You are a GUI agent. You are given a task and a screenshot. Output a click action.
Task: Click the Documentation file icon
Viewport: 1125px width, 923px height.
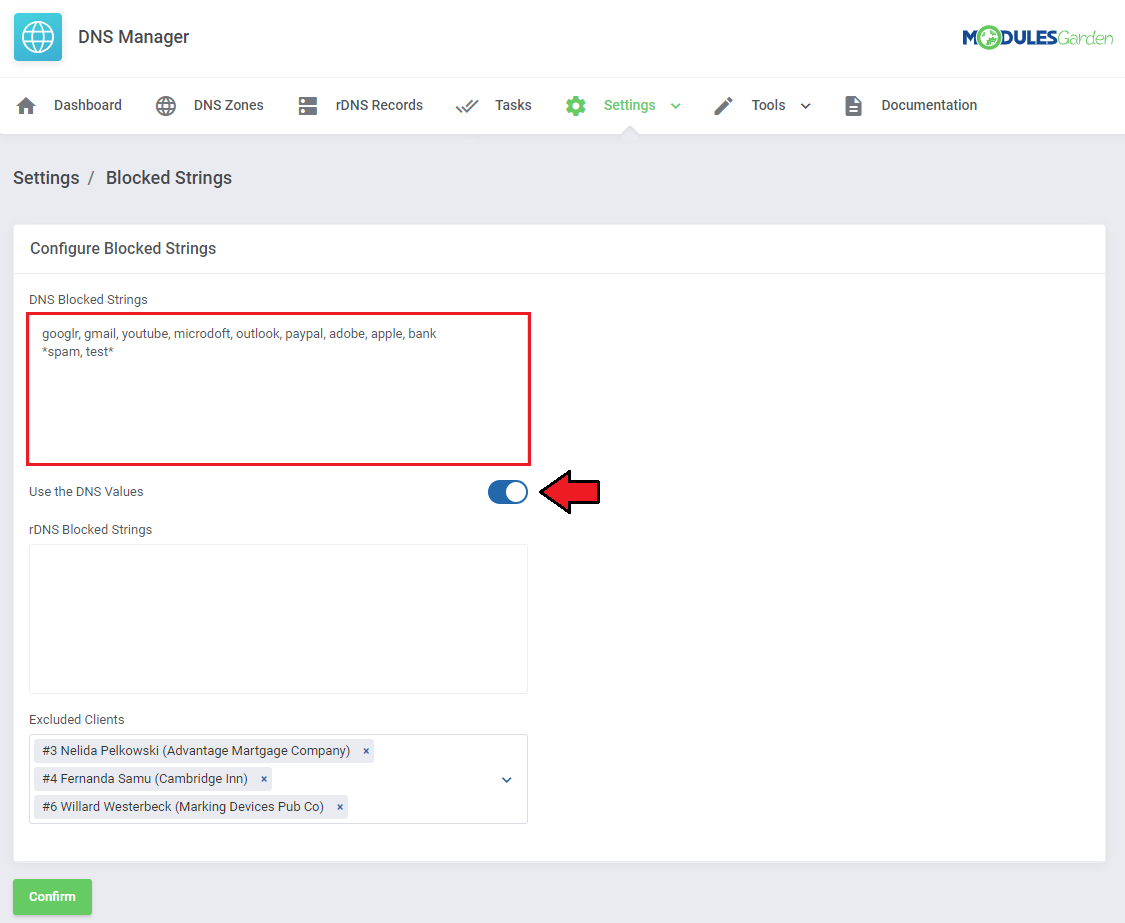click(x=853, y=106)
